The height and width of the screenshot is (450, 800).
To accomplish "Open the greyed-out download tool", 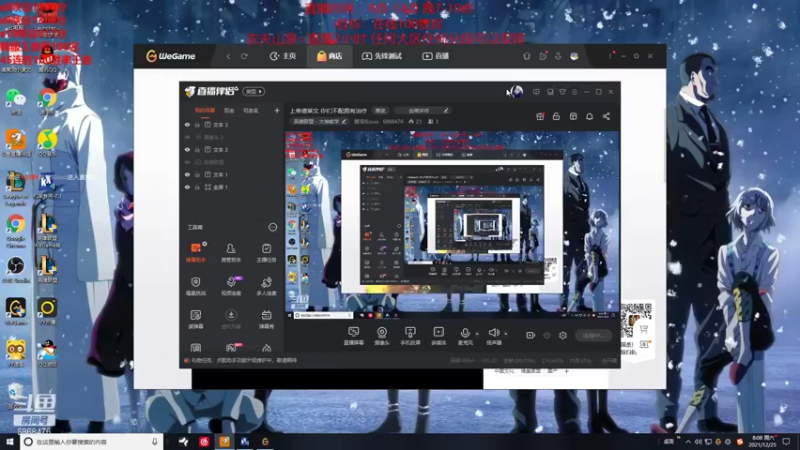I will (x=231, y=319).
